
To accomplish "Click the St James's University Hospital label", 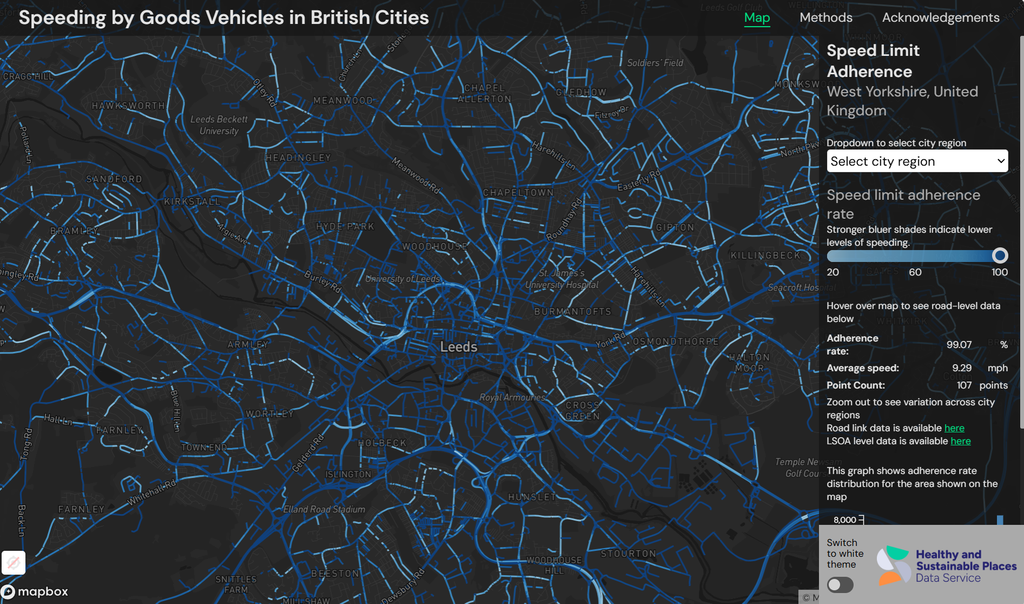I will pos(562,279).
